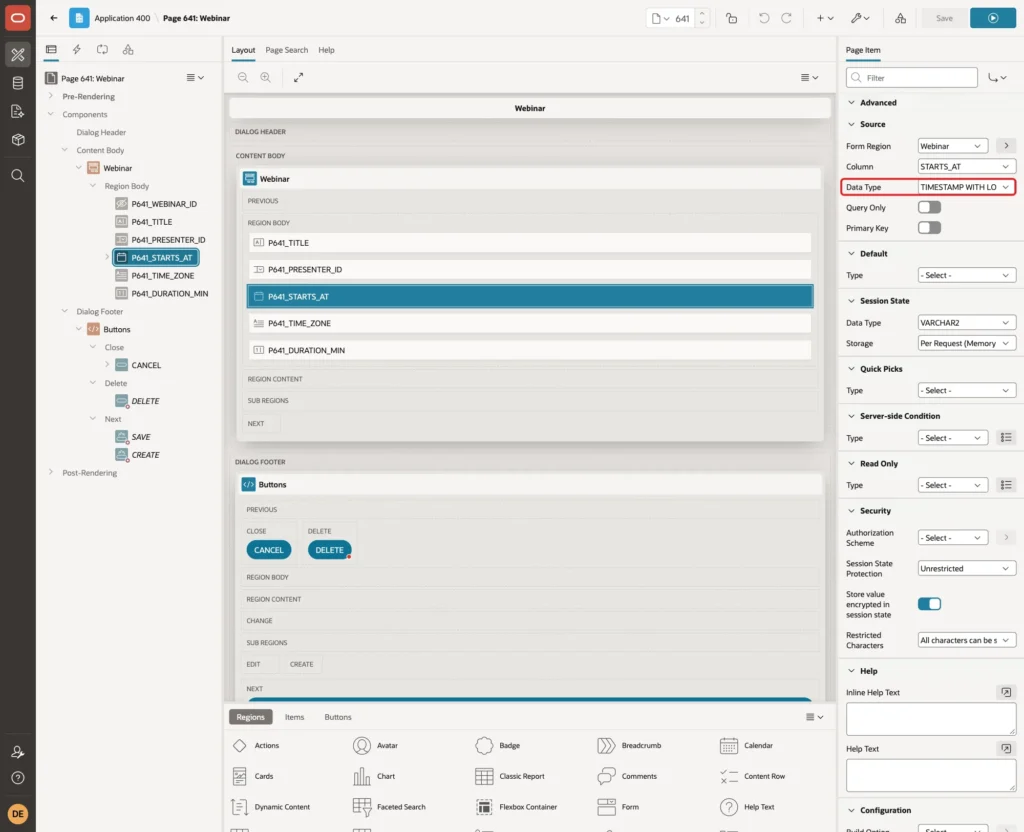Open SQL Workshop database icon
Screen dimensions: 1024x832
[18, 83]
